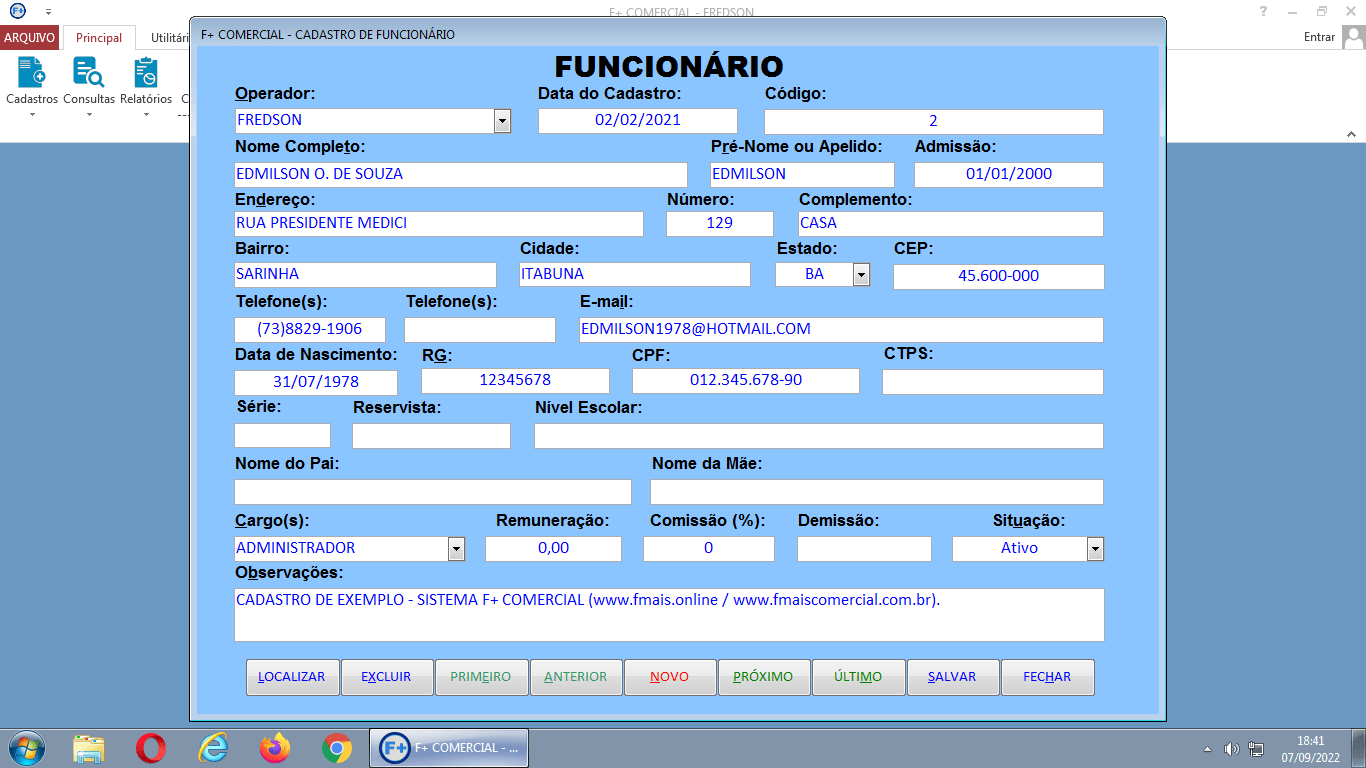The image size is (1366, 768).
Task: Click the volume speaker tray icon
Action: pyautogui.click(x=1231, y=749)
